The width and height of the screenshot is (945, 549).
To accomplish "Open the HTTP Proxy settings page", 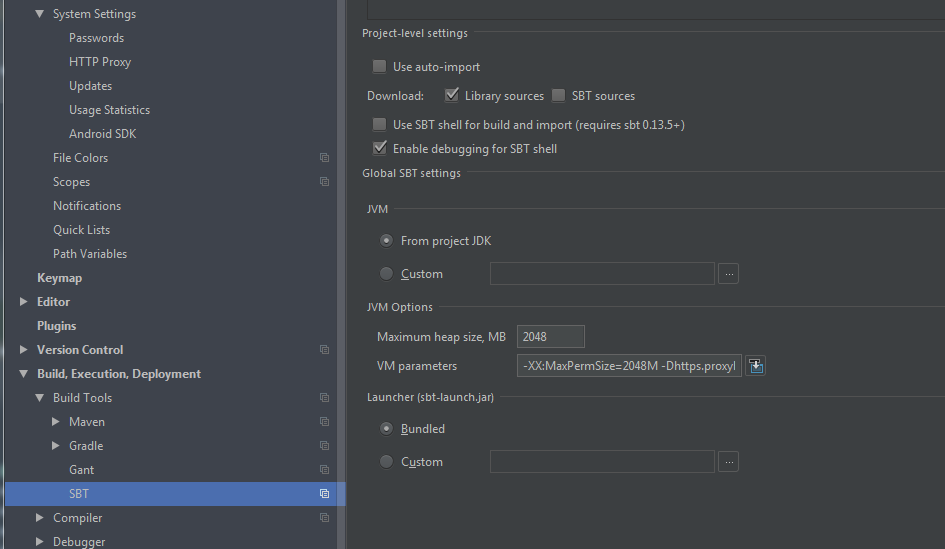I will 100,62.
